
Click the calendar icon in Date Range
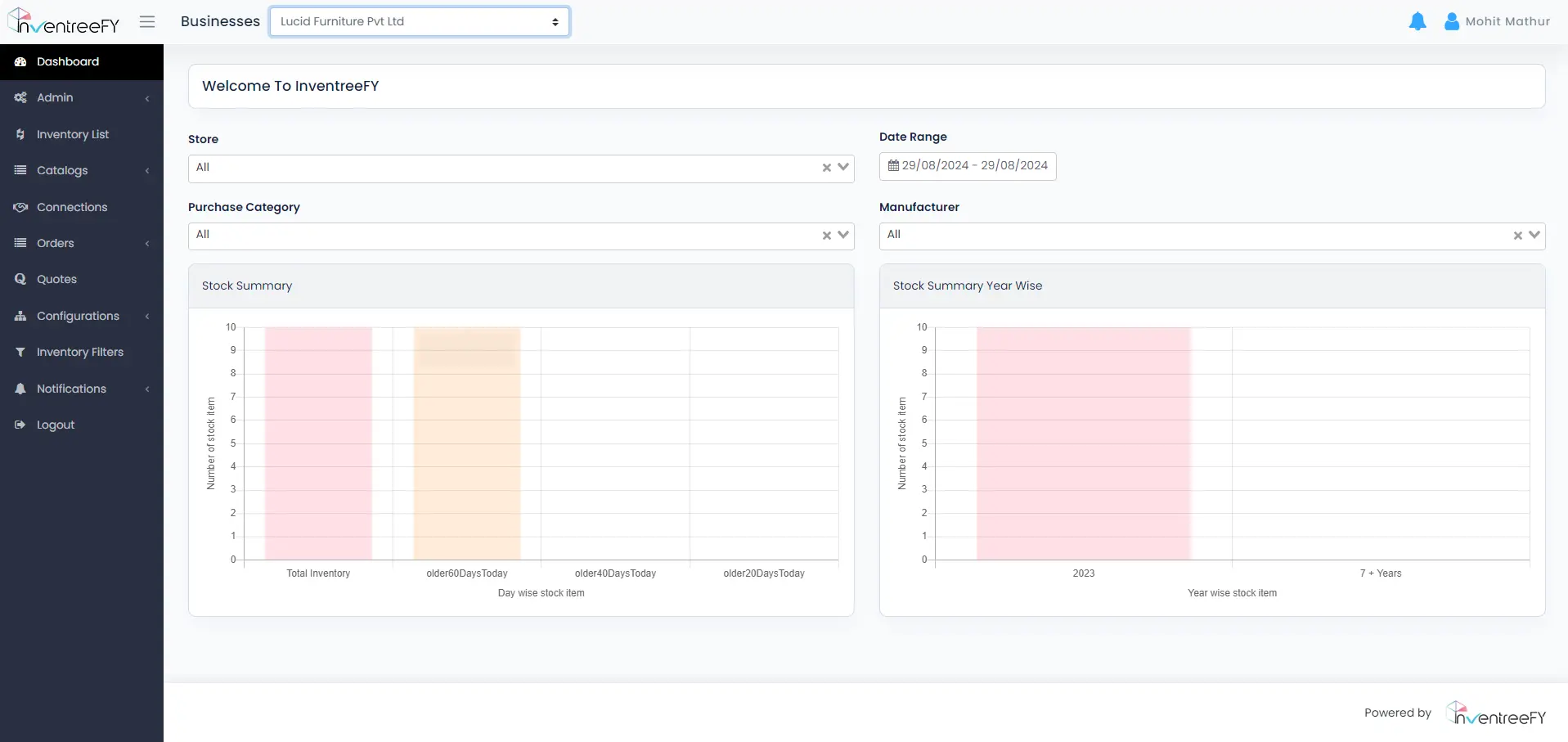[x=893, y=166]
